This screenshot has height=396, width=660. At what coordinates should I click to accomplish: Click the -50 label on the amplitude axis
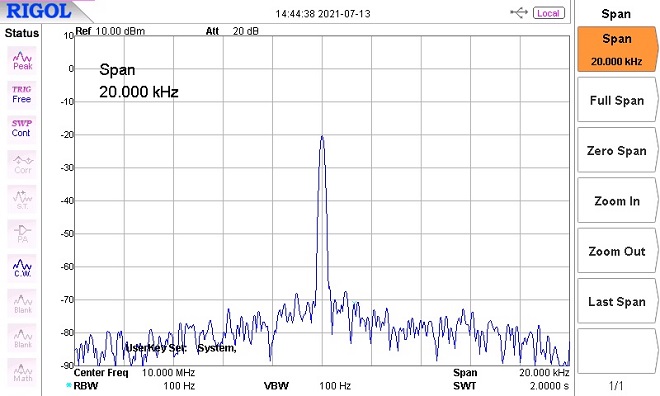pyautogui.click(x=67, y=234)
